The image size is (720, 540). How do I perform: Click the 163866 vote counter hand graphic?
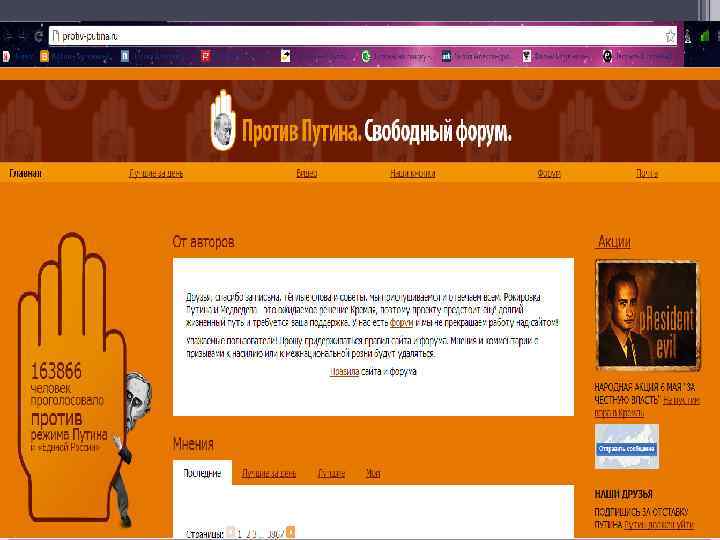click(71, 377)
